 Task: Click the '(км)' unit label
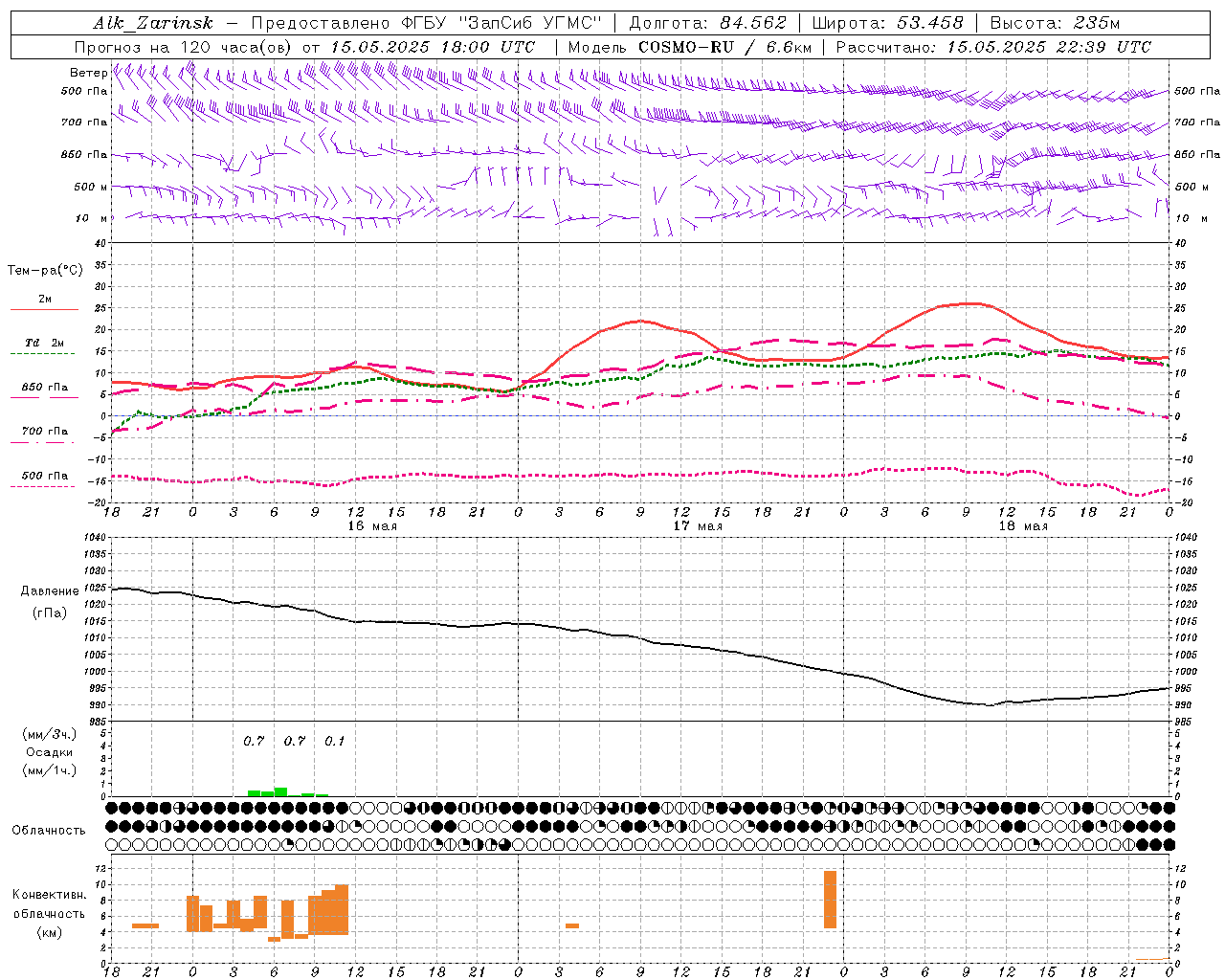click(x=50, y=932)
